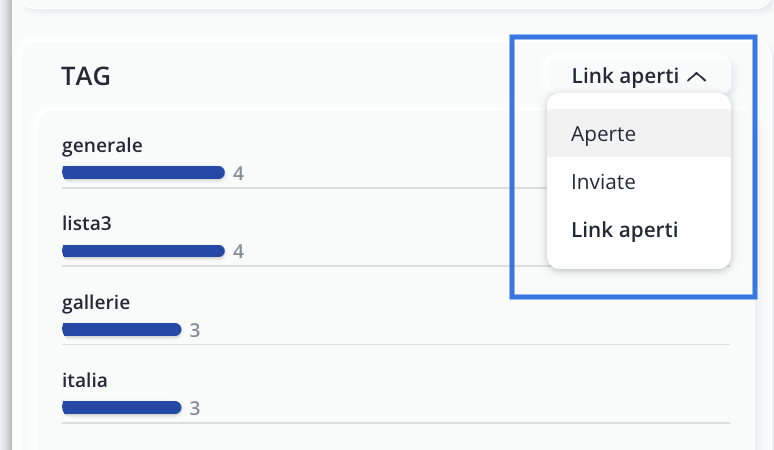Collapse the Link aperti dropdown button

638,76
